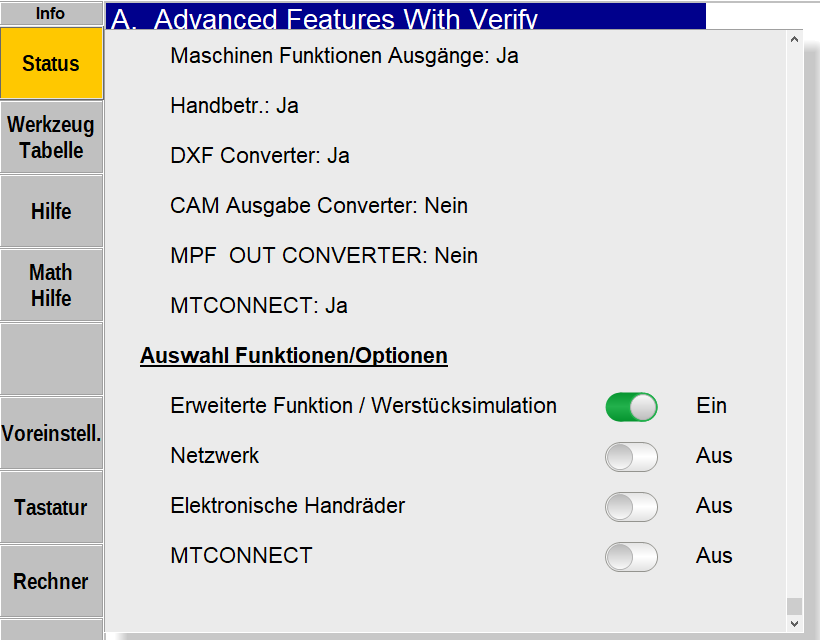This screenshot has height=640, width=820.
Task: Click the Ein label beside Erweiterte Funktion
Action: click(x=711, y=406)
